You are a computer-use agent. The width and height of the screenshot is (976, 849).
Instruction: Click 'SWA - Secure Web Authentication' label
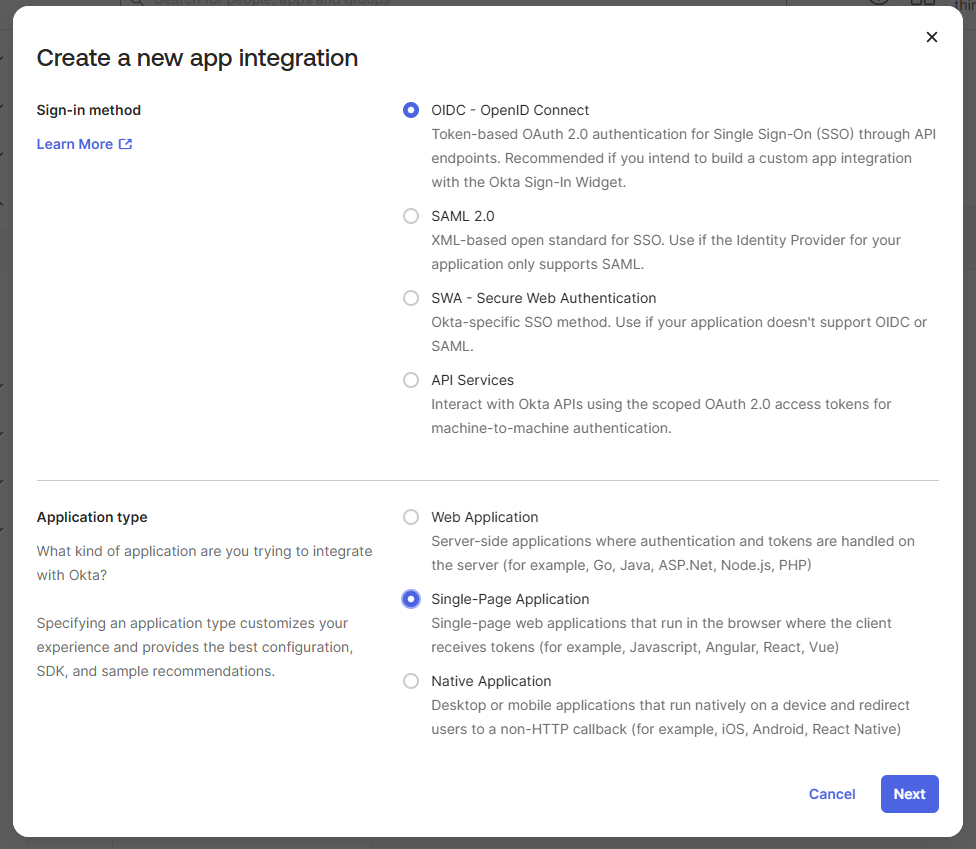pos(543,298)
